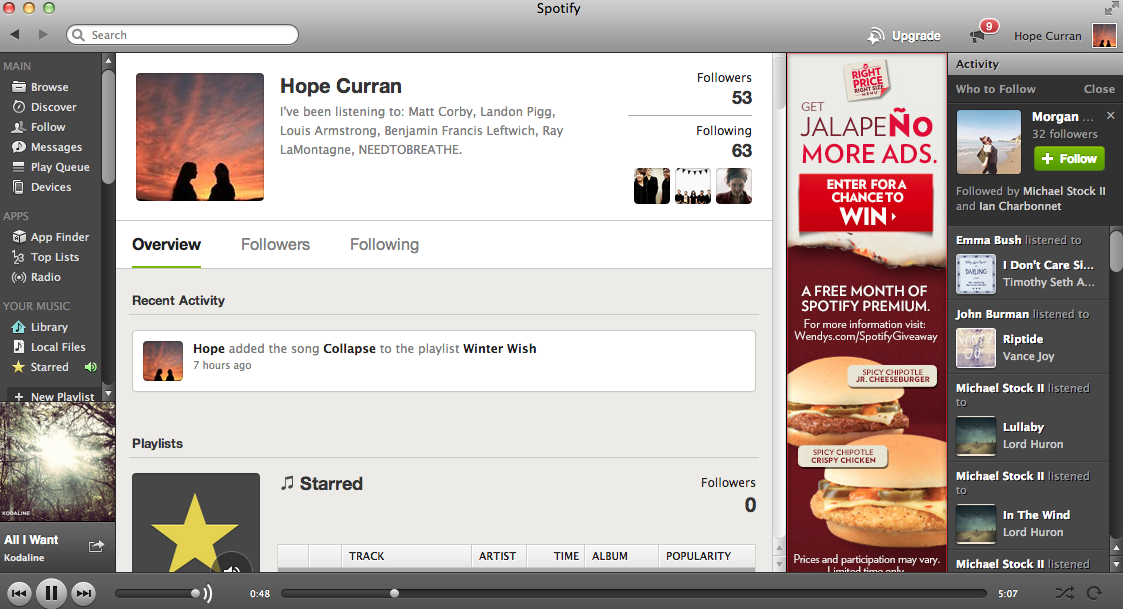Image resolution: width=1123 pixels, height=609 pixels.
Task: Switch to the Following tab
Action: [385, 245]
